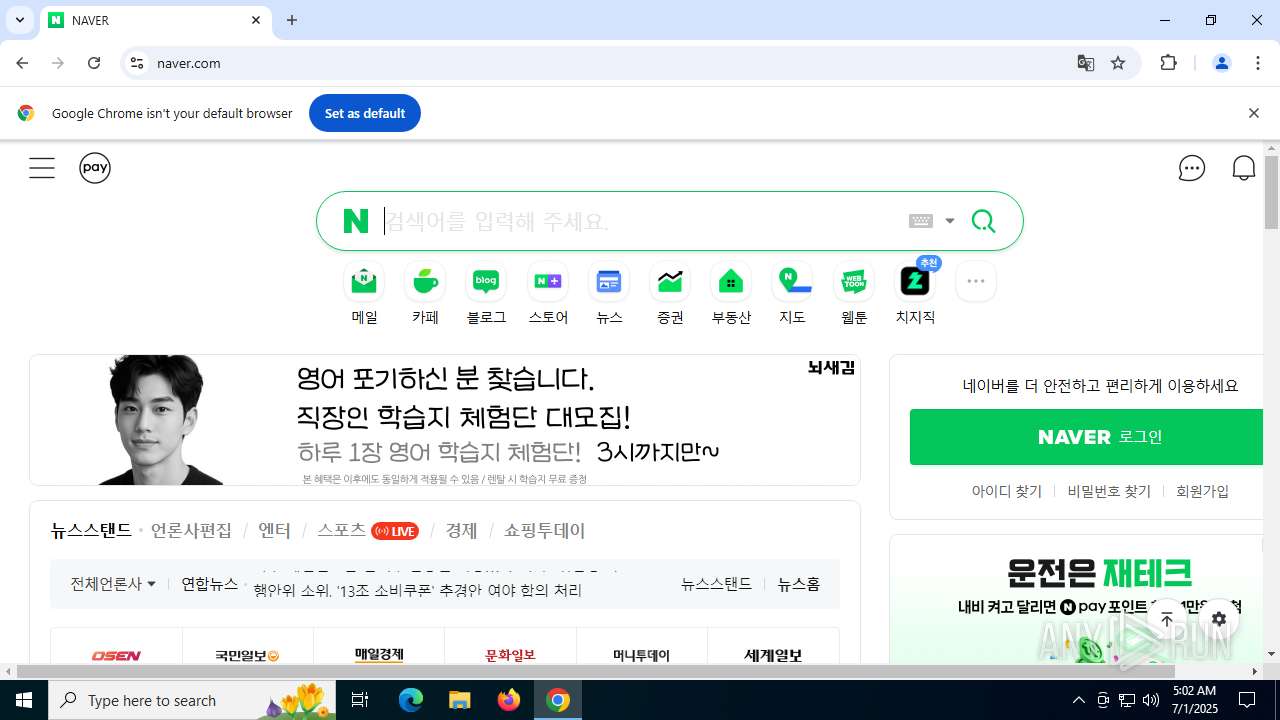Click the vertical page scrollbar thumb

(1271, 192)
